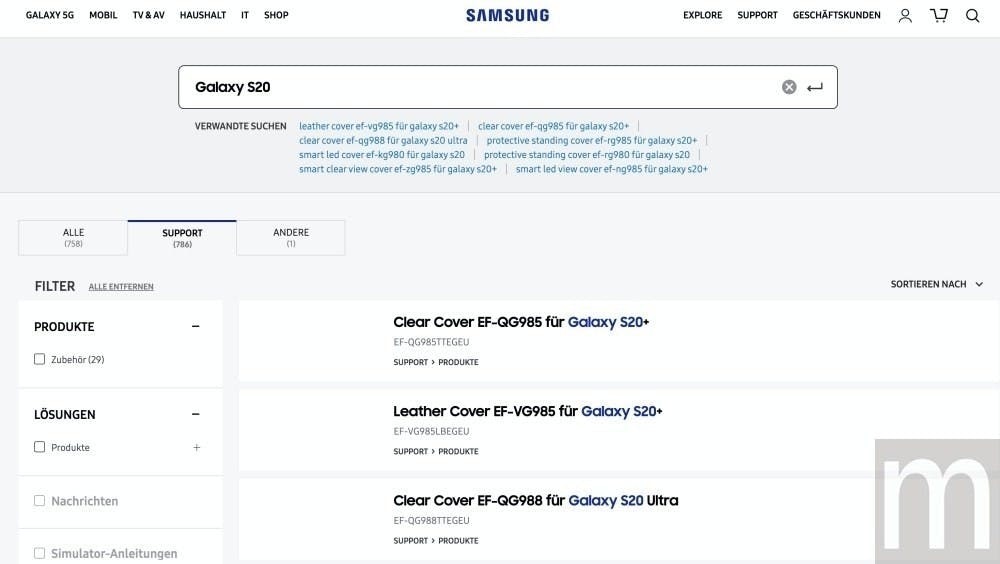Image resolution: width=1000 pixels, height=564 pixels.
Task: Submit search with the enter arrow icon
Action: coord(815,87)
